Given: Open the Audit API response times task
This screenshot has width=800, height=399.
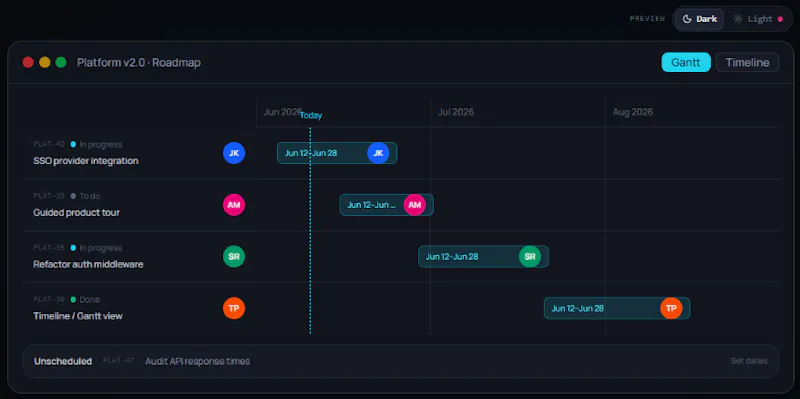Looking at the screenshot, I should (x=197, y=361).
